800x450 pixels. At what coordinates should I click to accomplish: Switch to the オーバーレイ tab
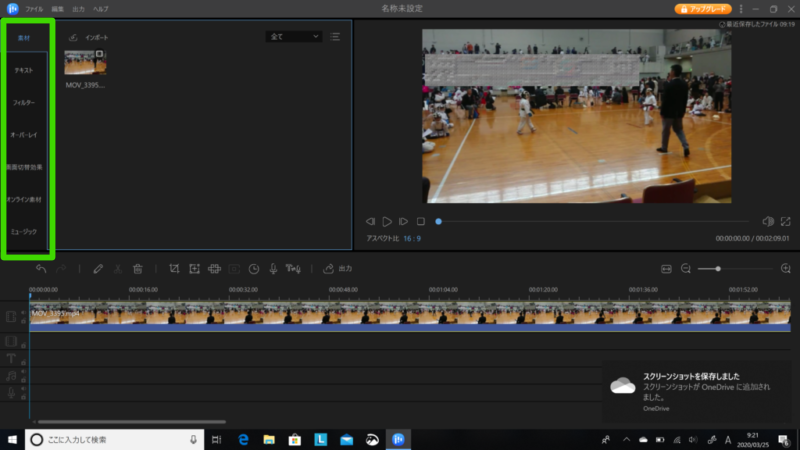(24, 135)
